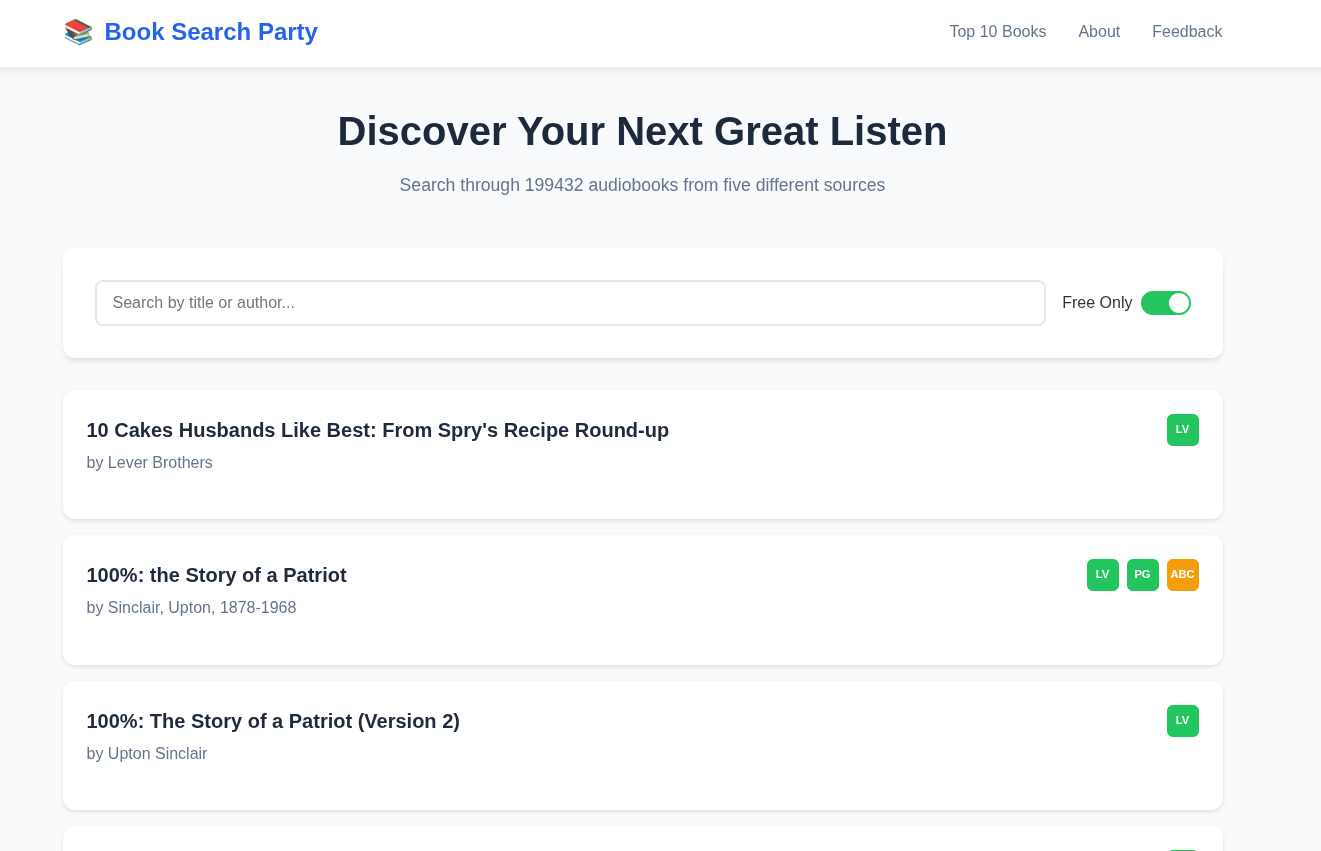Open Top 10 Books
Image resolution: width=1321 pixels, height=851 pixels.
(x=997, y=31)
